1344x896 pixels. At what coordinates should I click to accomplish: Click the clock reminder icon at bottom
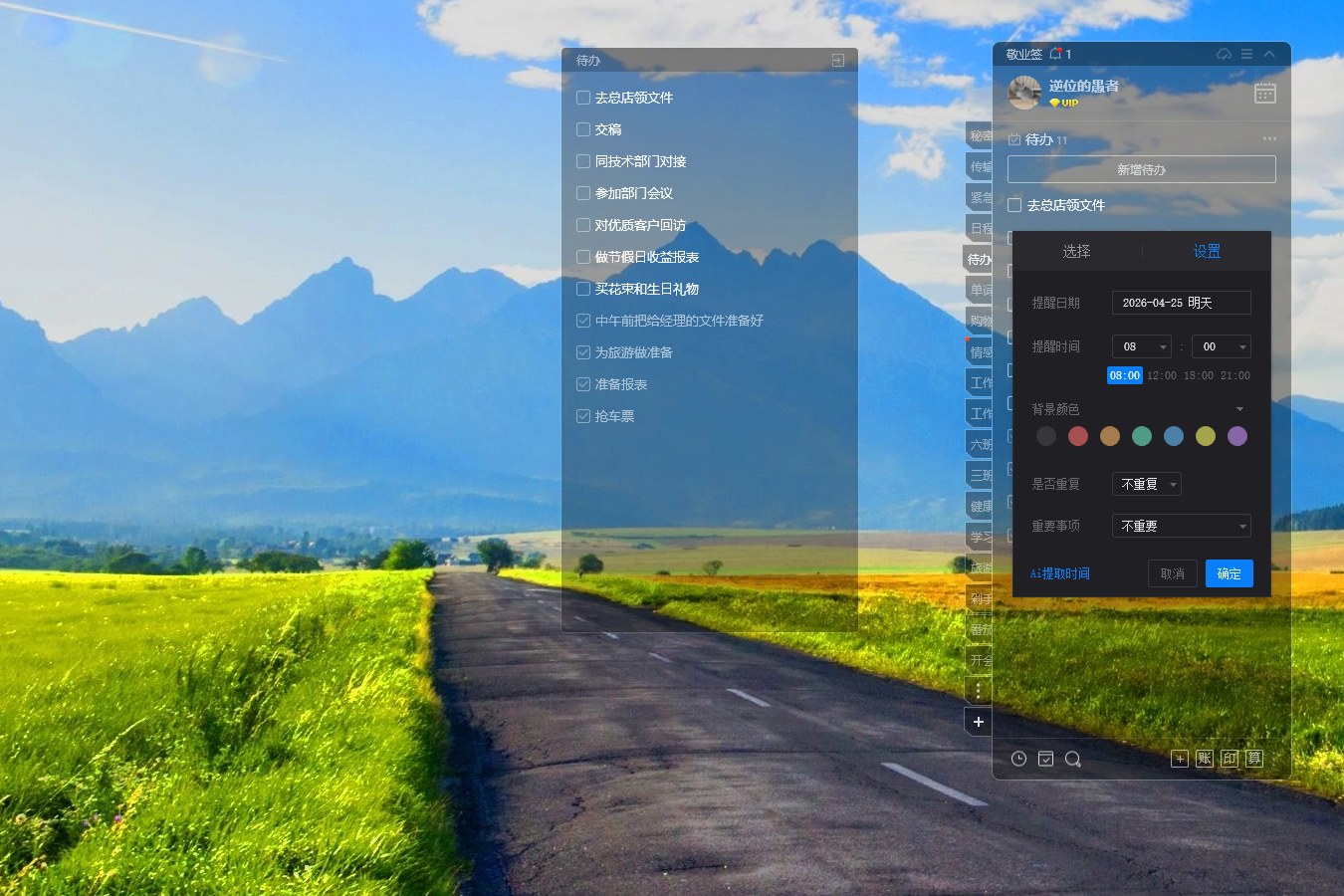[x=1018, y=759]
